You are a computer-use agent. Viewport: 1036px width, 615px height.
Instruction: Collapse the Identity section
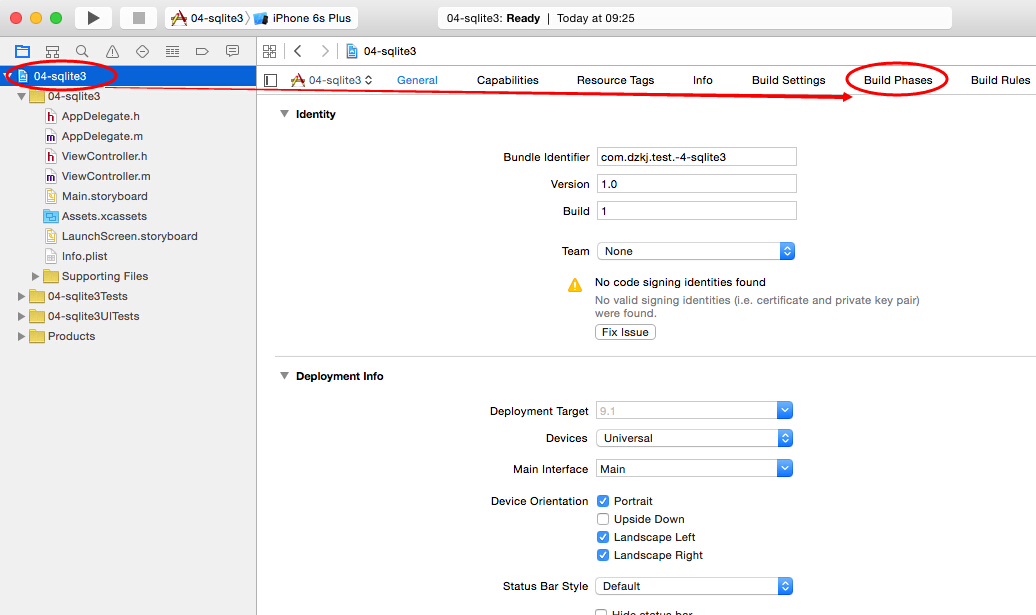click(x=284, y=114)
